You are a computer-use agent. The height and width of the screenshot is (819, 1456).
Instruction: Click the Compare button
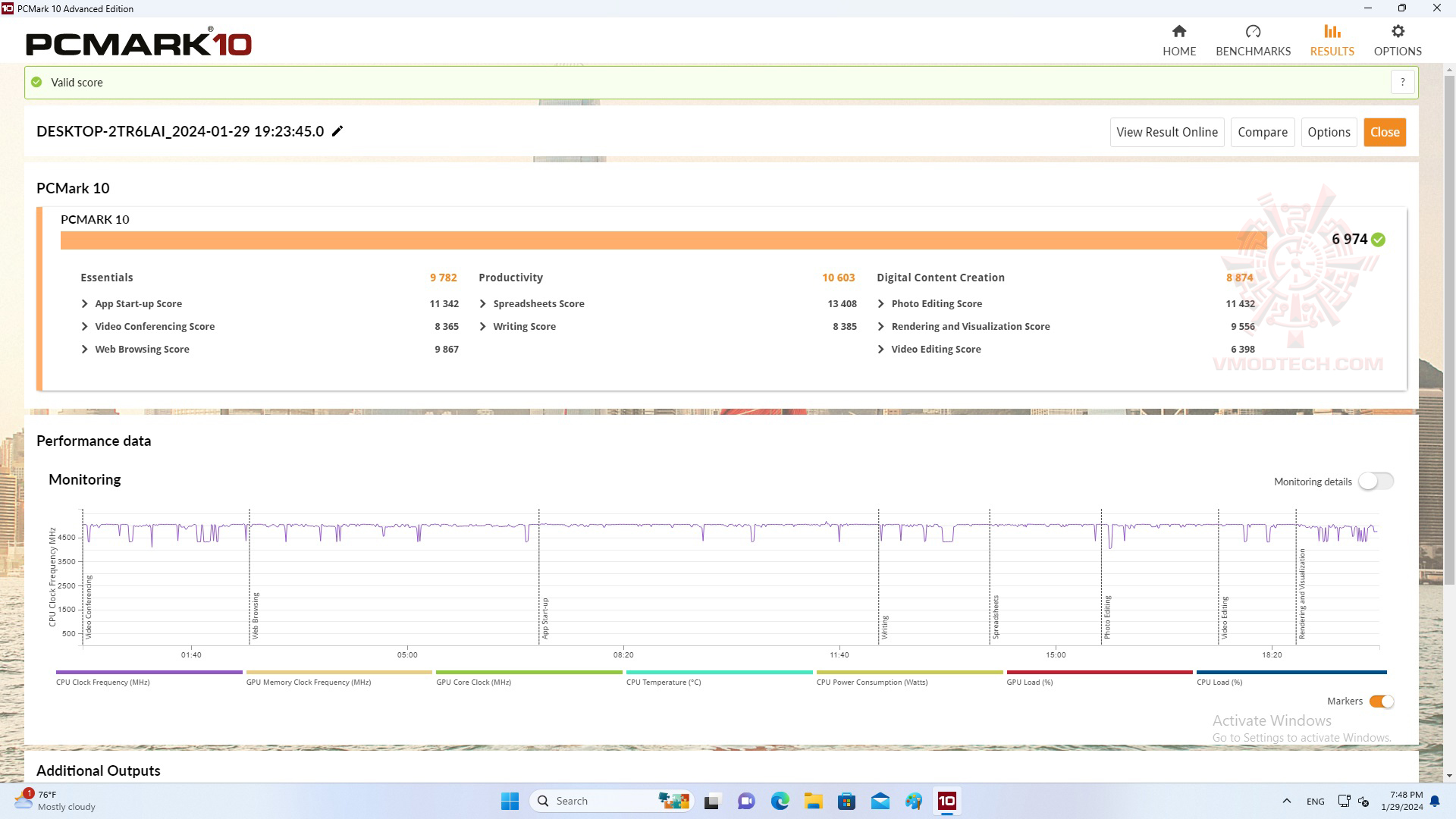1263,131
